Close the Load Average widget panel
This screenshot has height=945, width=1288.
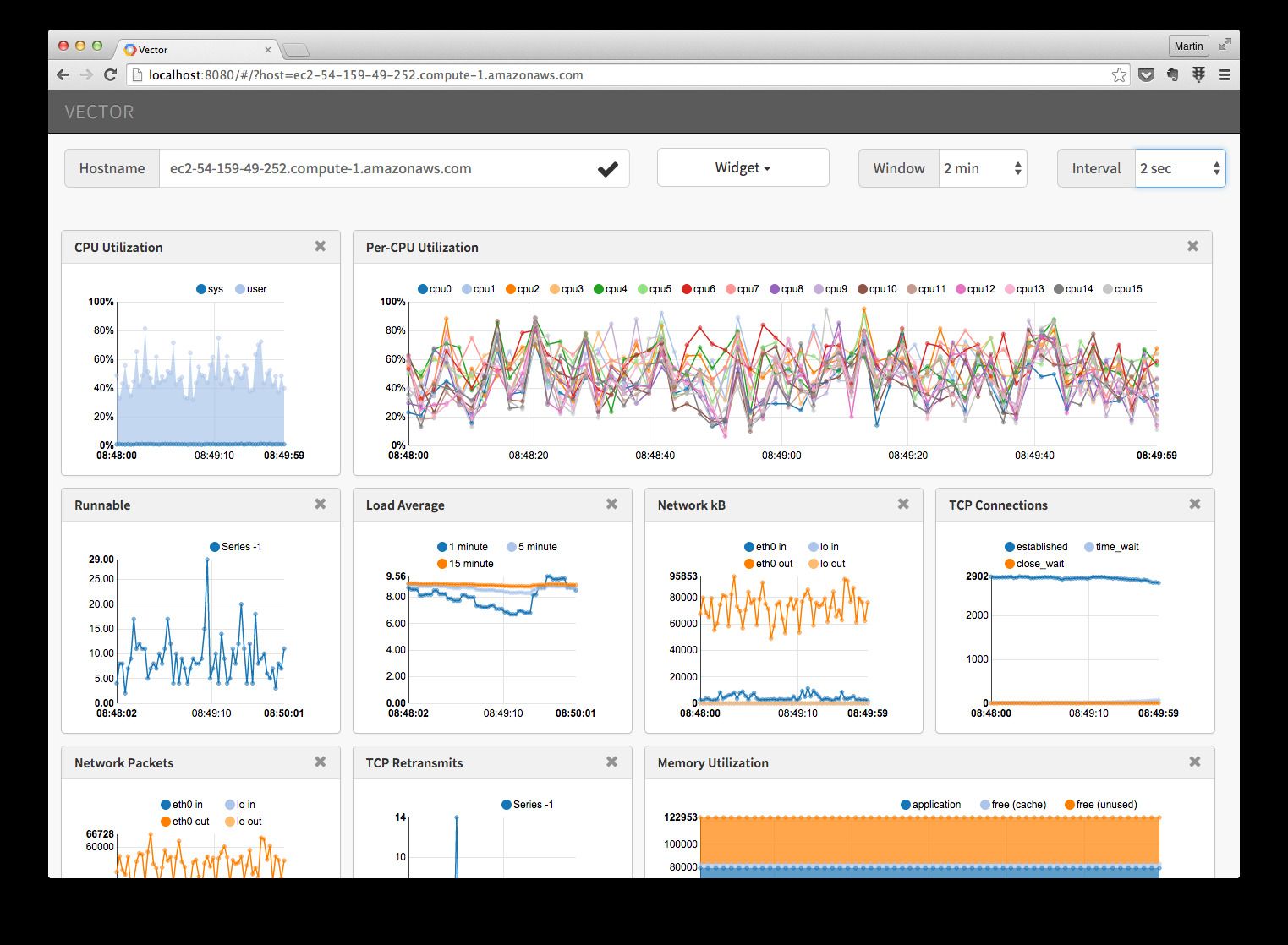coord(611,504)
